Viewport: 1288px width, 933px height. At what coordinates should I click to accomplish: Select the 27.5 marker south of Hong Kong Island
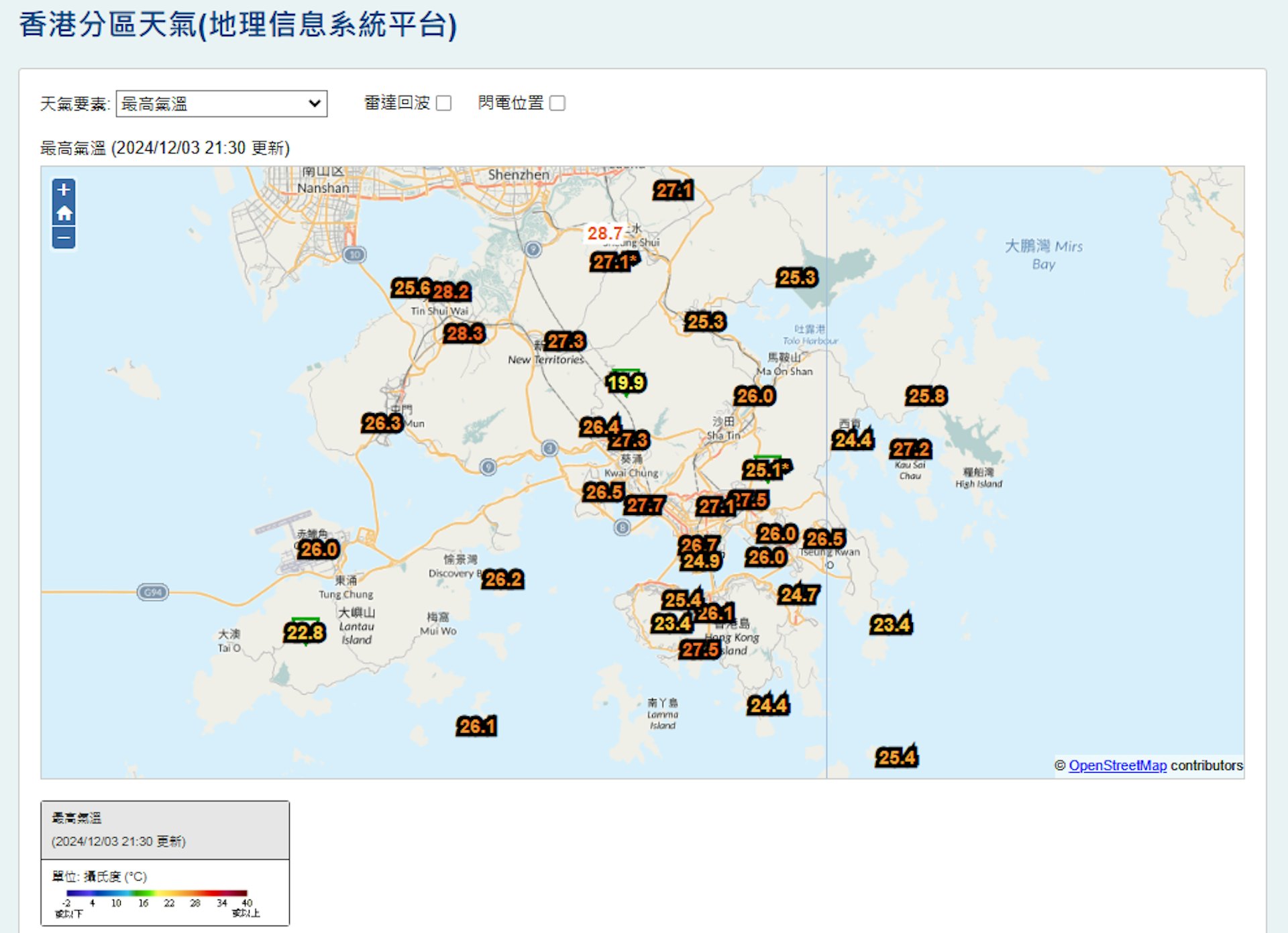[x=698, y=650]
